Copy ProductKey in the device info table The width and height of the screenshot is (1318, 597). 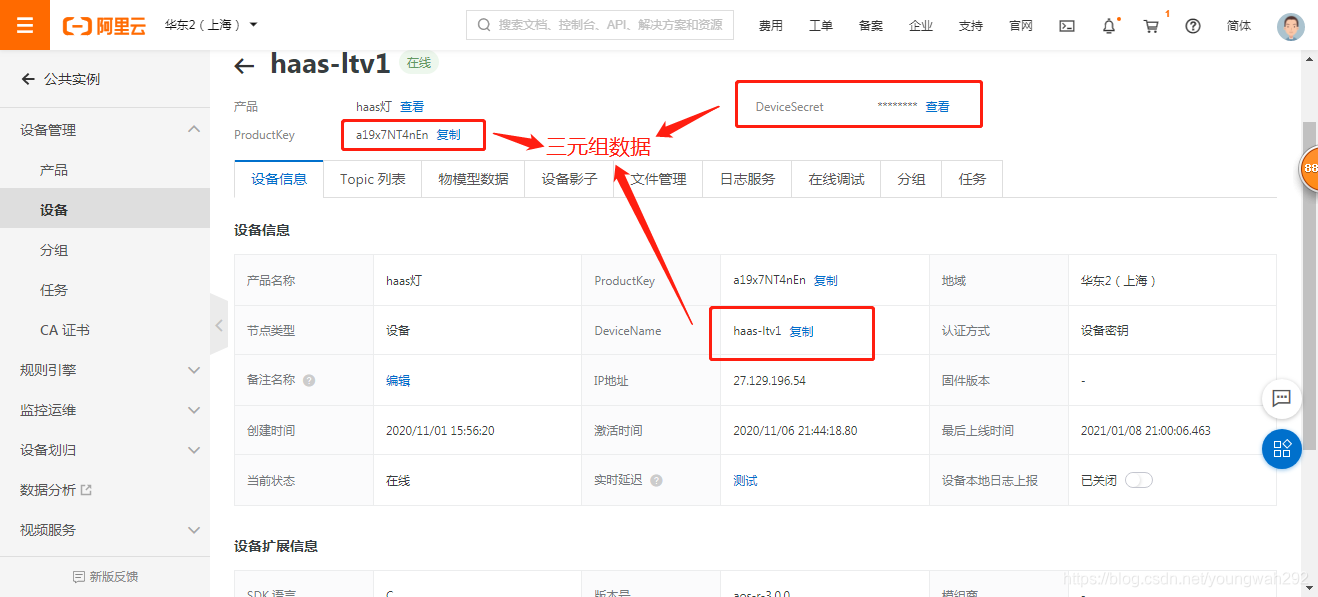tap(825, 281)
